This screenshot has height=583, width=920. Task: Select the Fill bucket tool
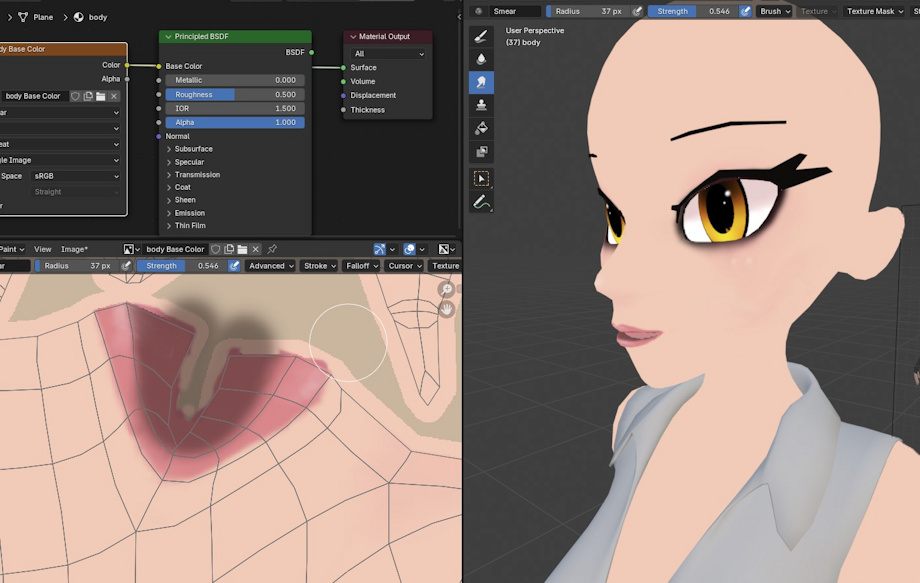click(x=481, y=129)
